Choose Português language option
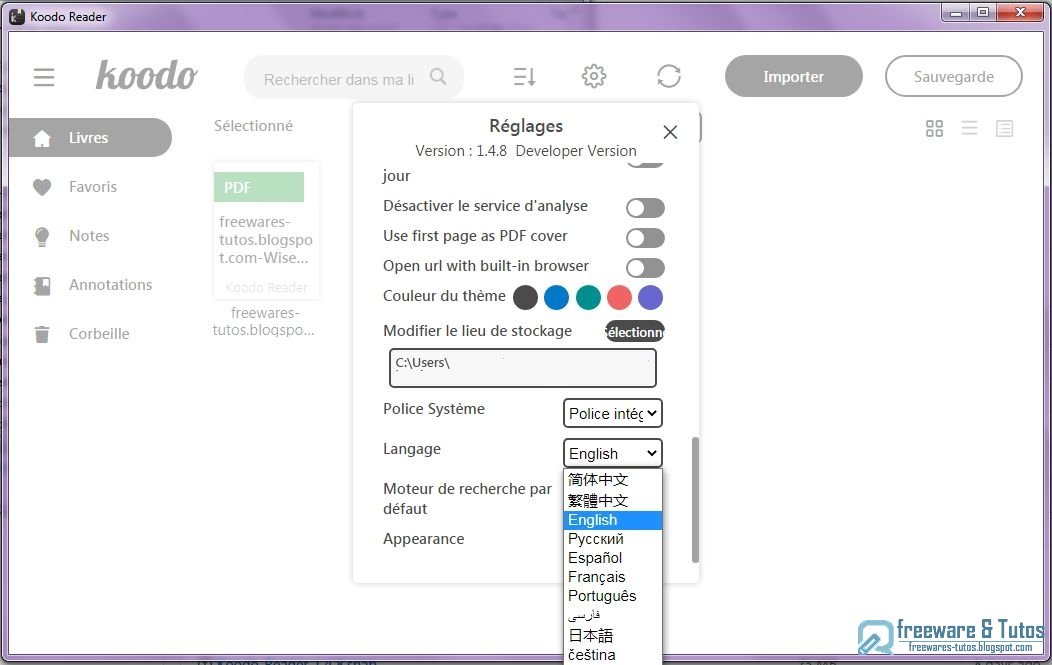Screen dimensions: 1052x665 pos(613,596)
